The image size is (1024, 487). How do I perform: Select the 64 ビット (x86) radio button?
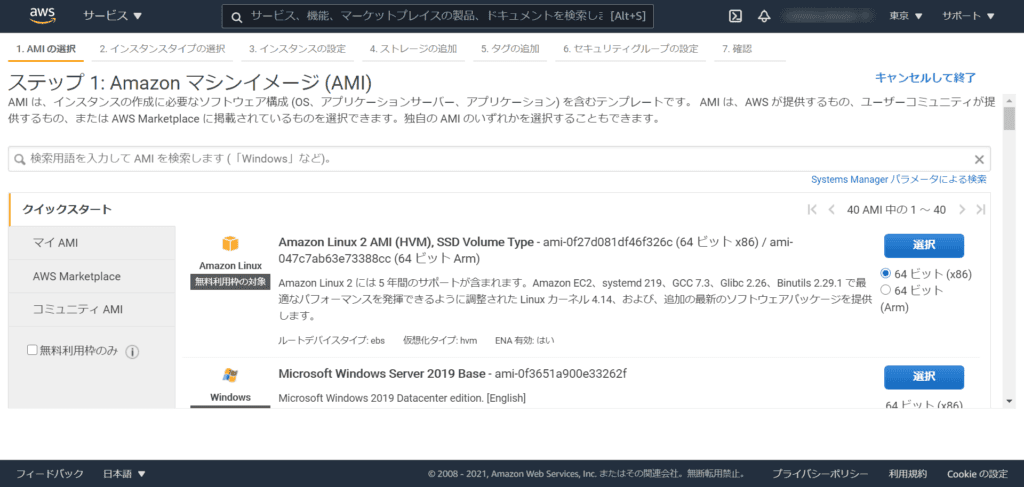click(886, 273)
